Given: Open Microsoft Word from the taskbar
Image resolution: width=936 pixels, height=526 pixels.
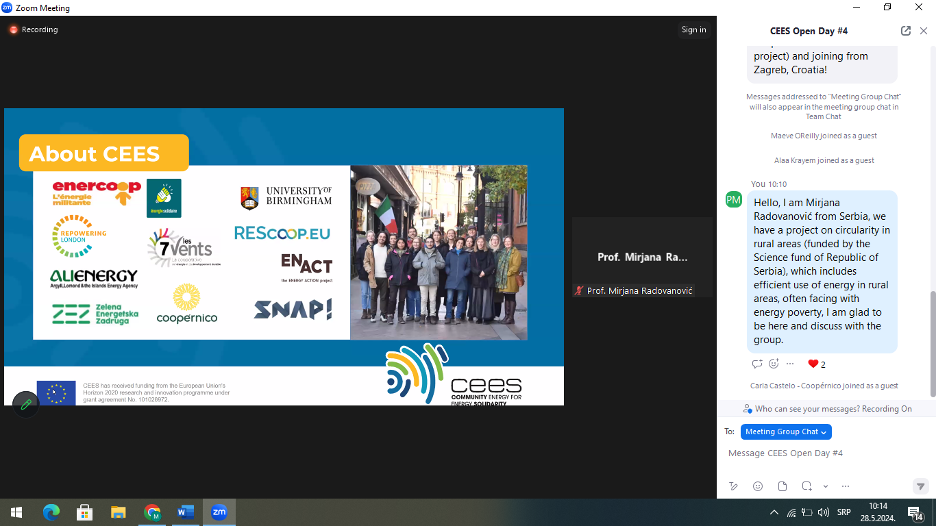Looking at the screenshot, I should coord(185,512).
